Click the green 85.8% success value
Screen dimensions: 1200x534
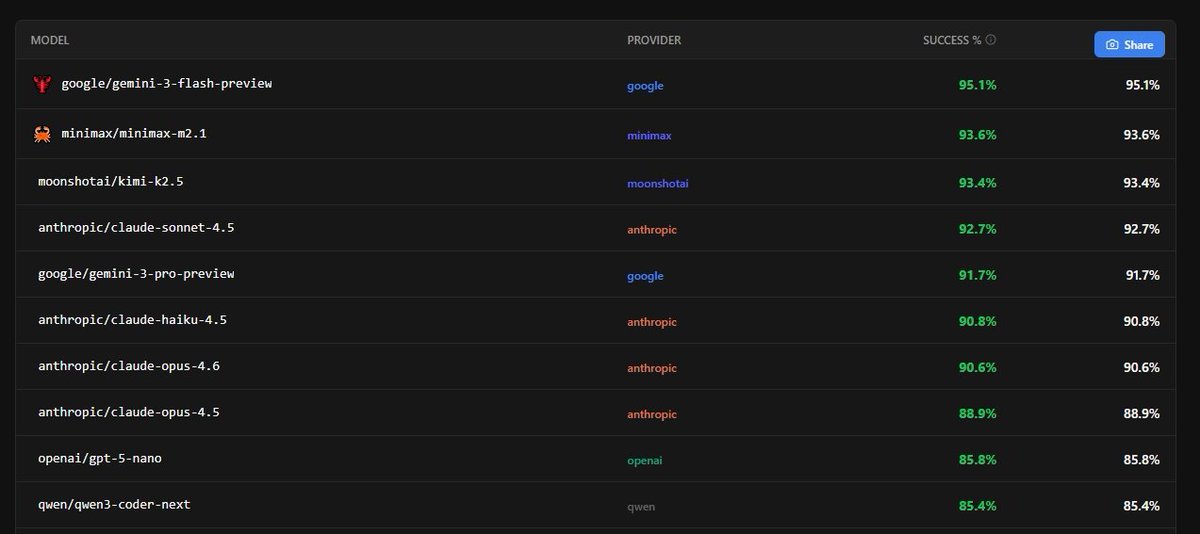977,460
